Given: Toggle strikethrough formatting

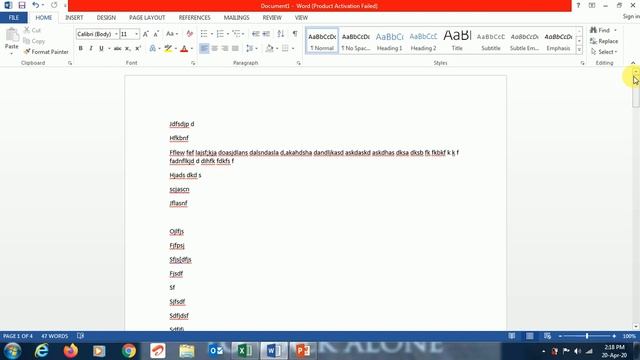Looking at the screenshot, I should (118, 49).
